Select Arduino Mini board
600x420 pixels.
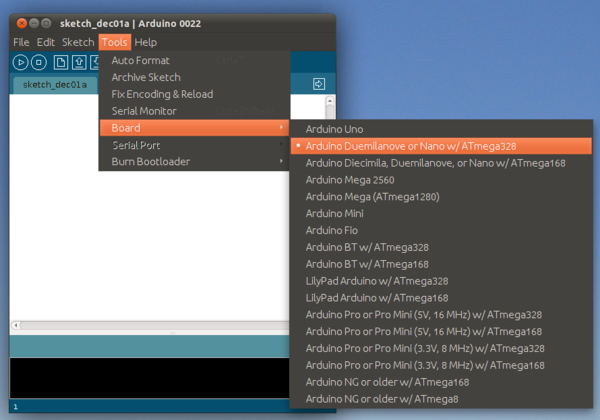(441, 213)
